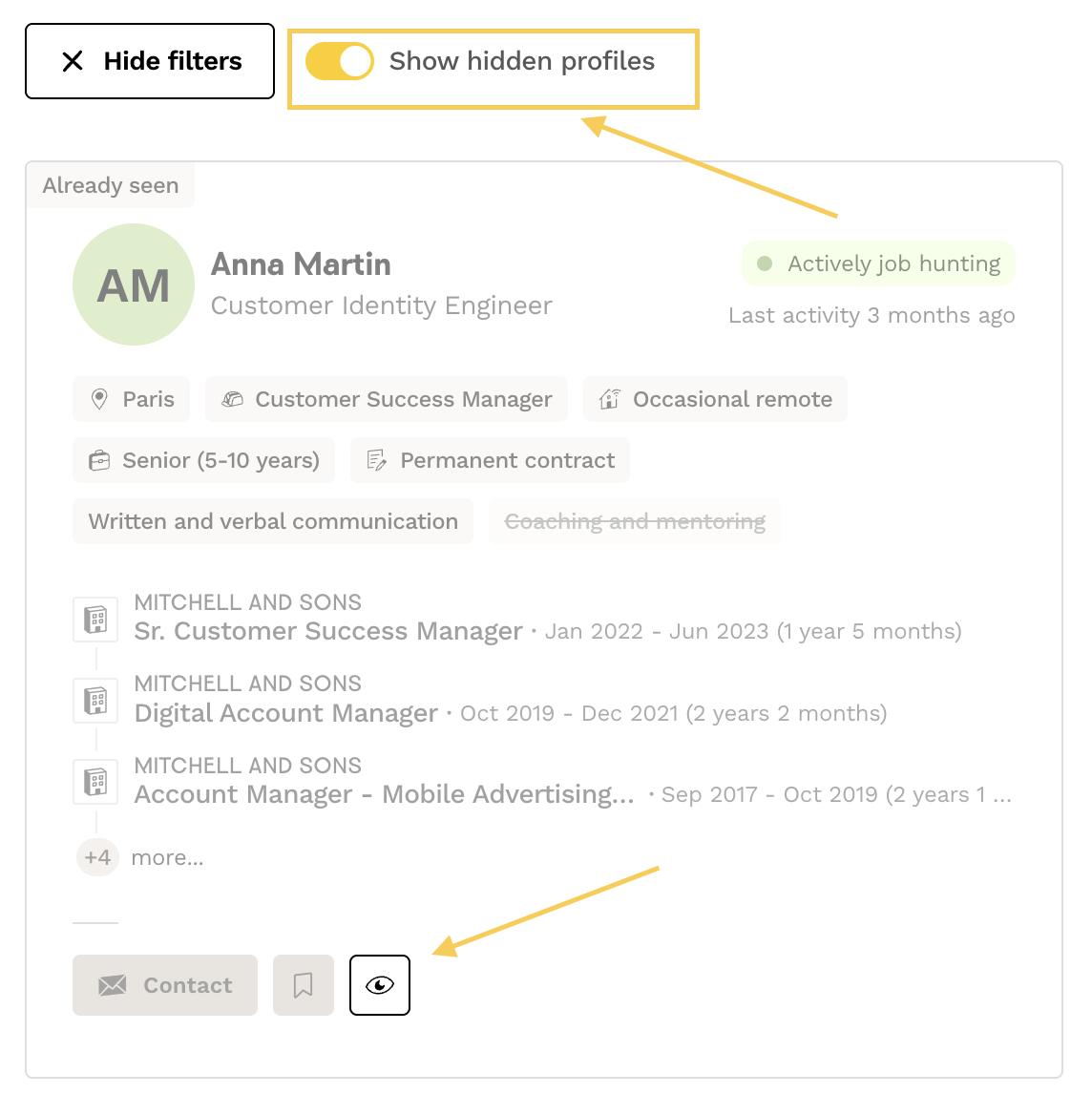Click the eye icon to unhide profile

[x=380, y=985]
